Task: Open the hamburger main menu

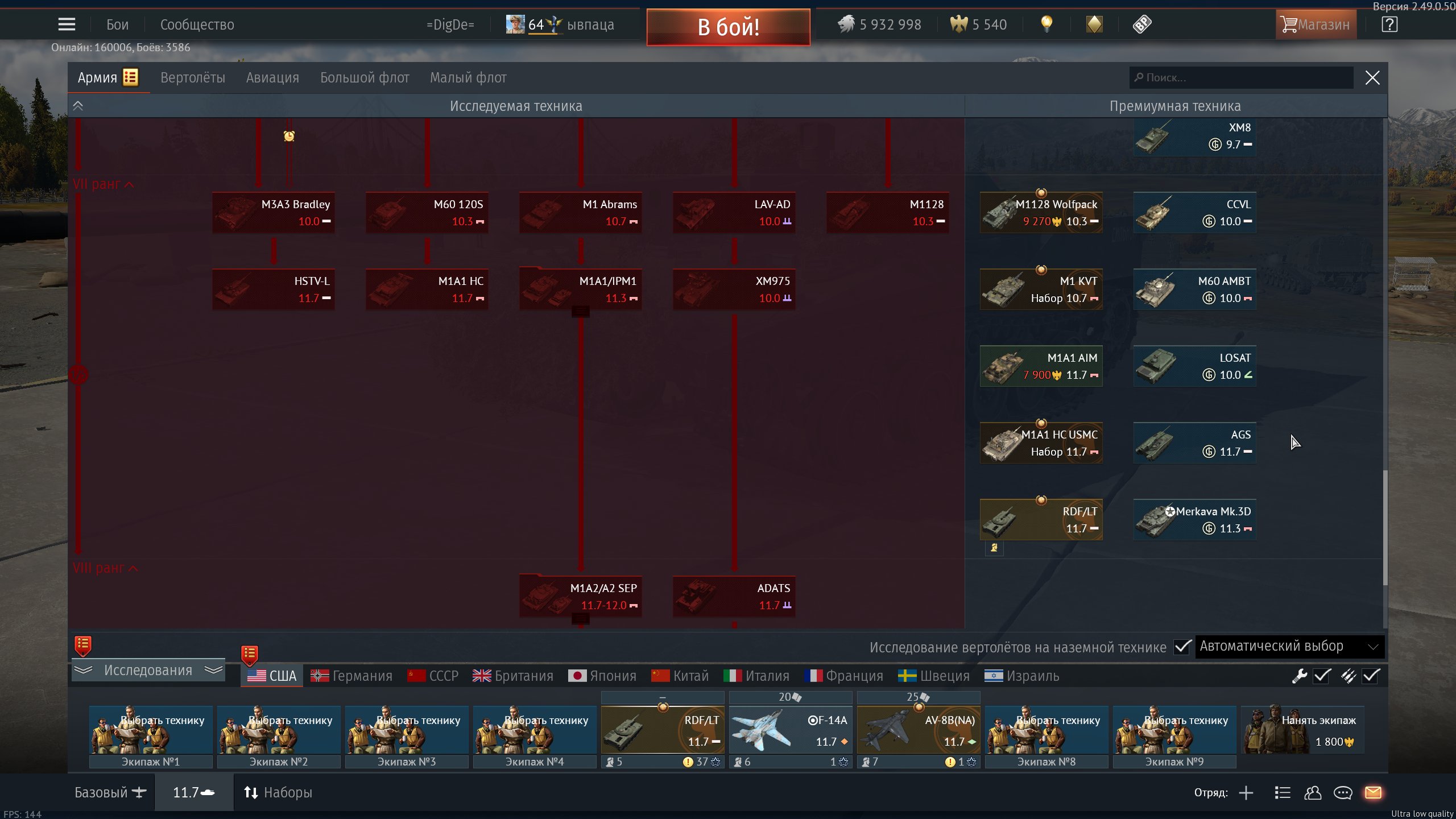Action: (x=67, y=24)
